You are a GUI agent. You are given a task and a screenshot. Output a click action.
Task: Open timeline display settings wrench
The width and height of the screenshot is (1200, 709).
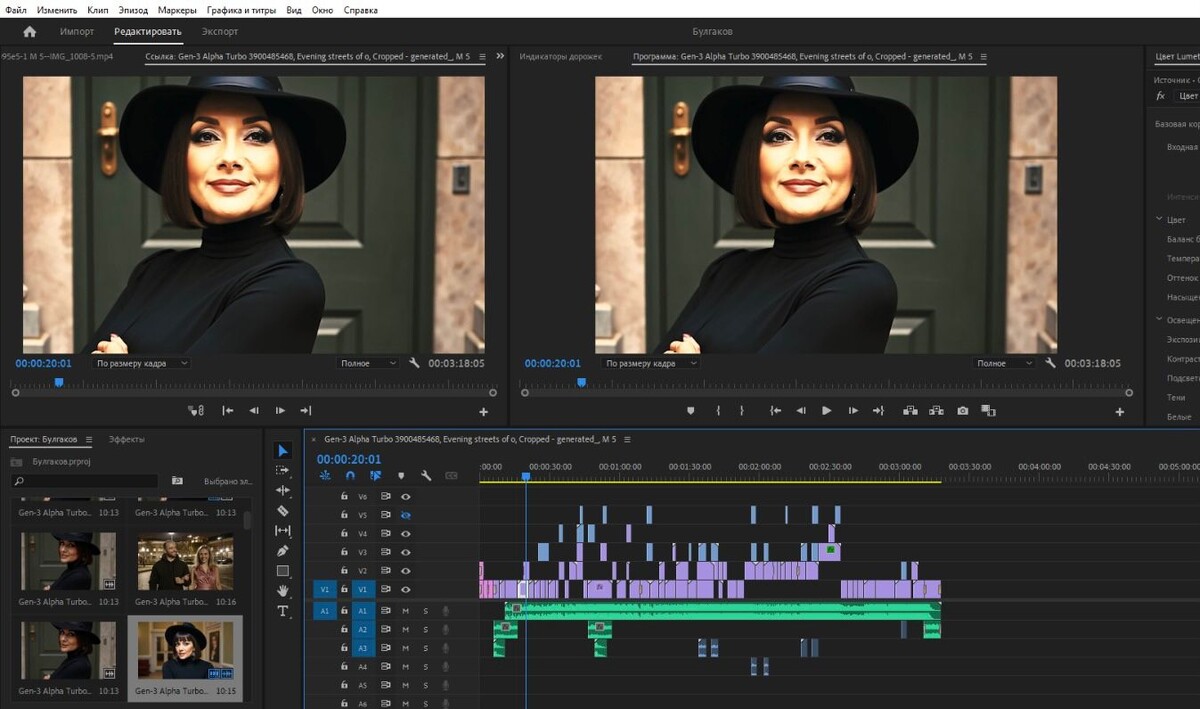tap(426, 476)
